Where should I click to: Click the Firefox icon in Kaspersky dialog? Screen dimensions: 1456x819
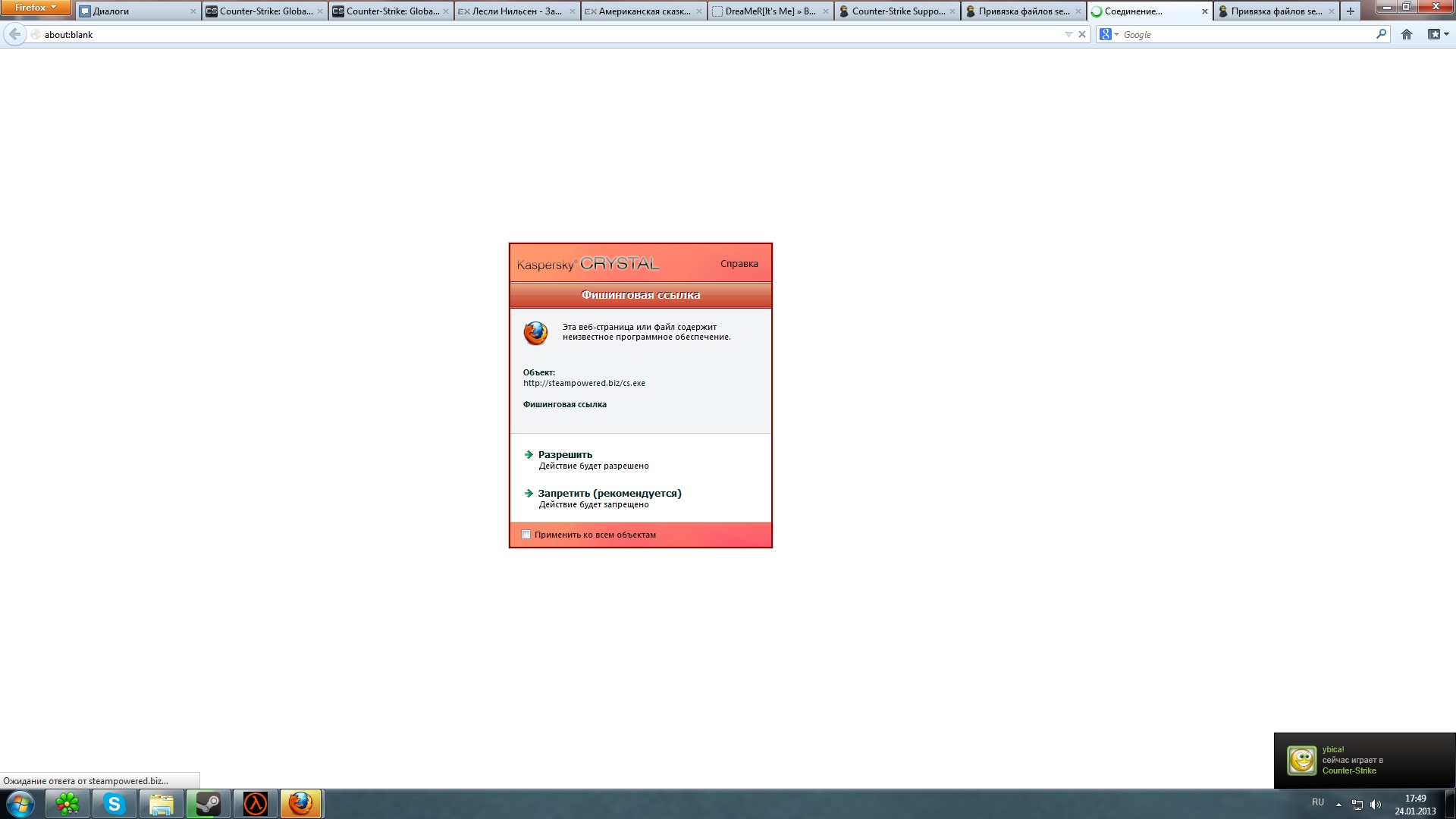pyautogui.click(x=535, y=333)
